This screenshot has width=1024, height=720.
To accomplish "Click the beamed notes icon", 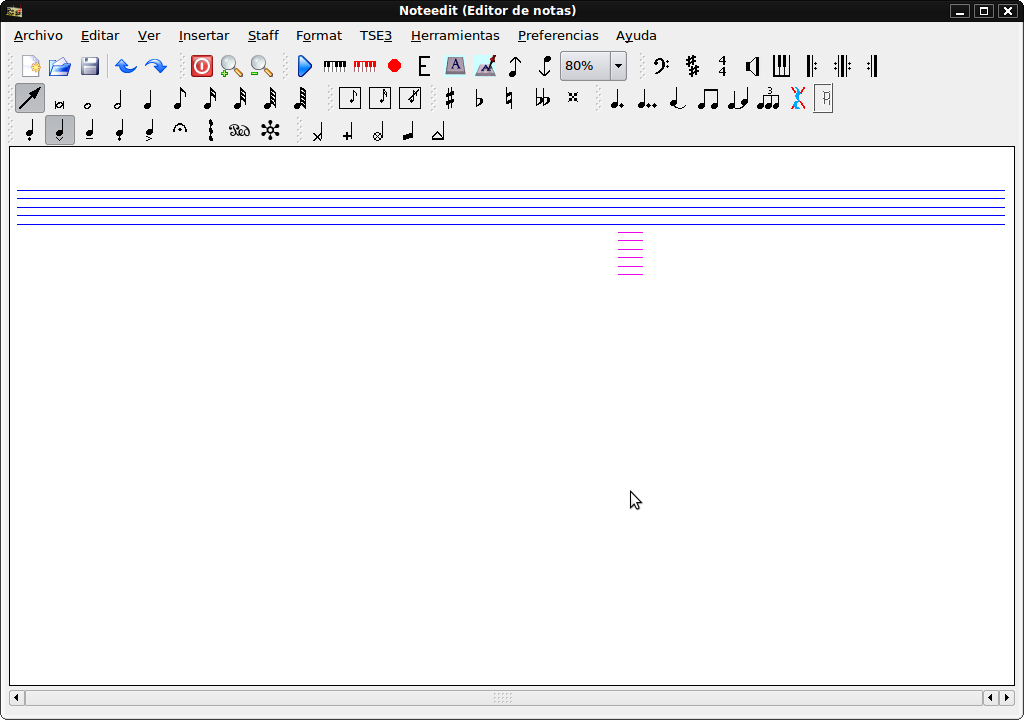I will pos(708,99).
